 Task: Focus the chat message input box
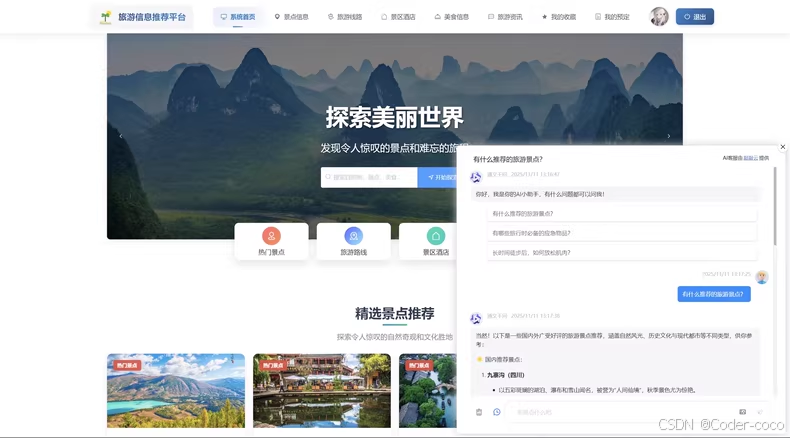[621, 412]
